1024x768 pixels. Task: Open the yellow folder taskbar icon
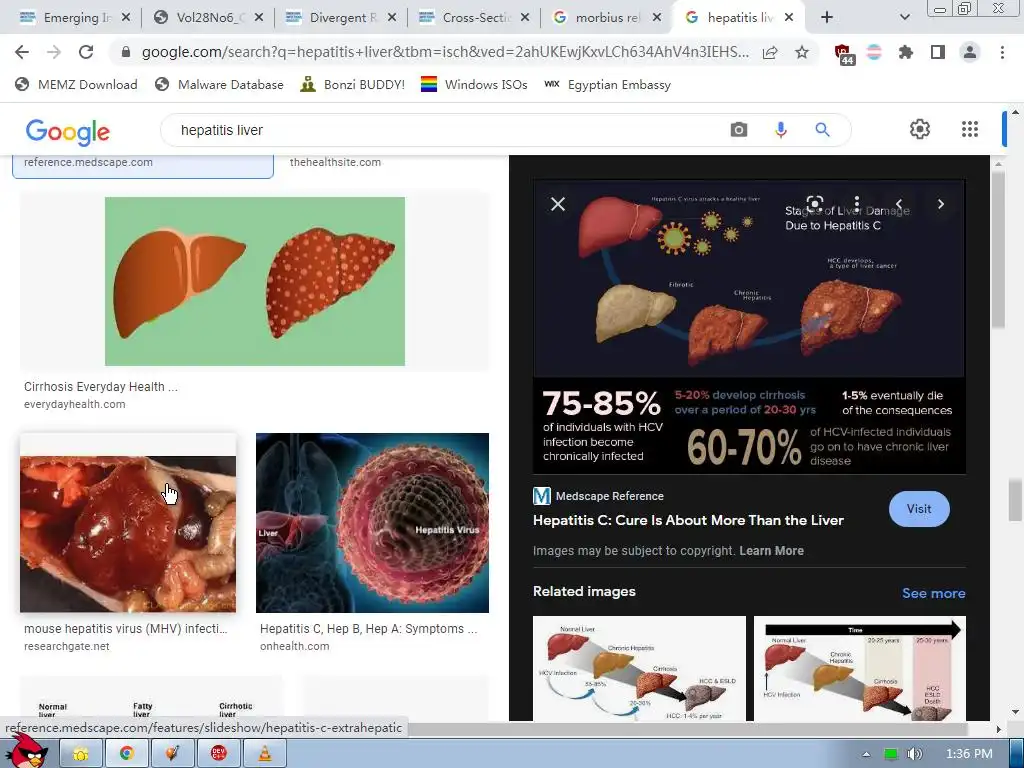pyautogui.click(x=81, y=754)
